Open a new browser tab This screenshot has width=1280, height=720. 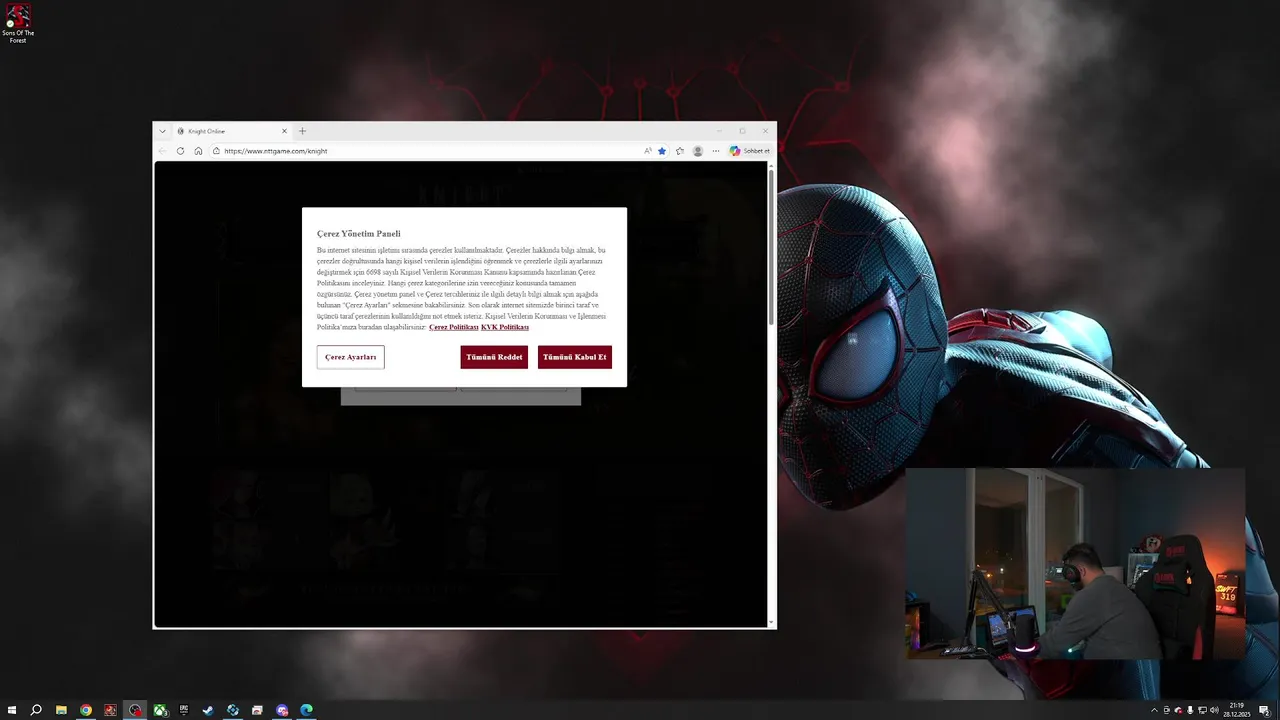(302, 131)
